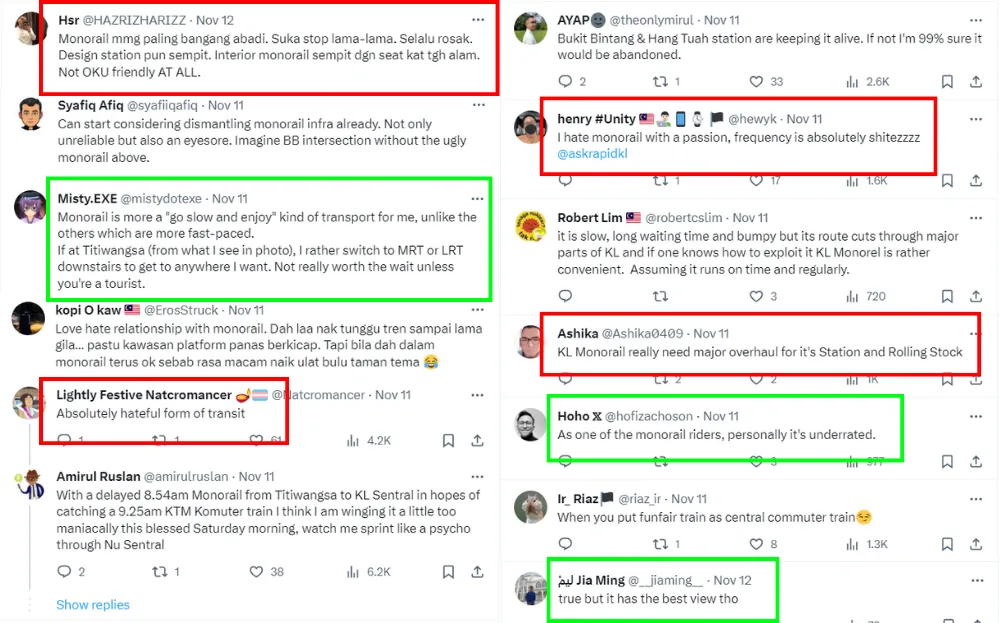This screenshot has width=1000, height=623.
Task: Like AYAP's tweet with 33 likes
Action: [x=755, y=81]
